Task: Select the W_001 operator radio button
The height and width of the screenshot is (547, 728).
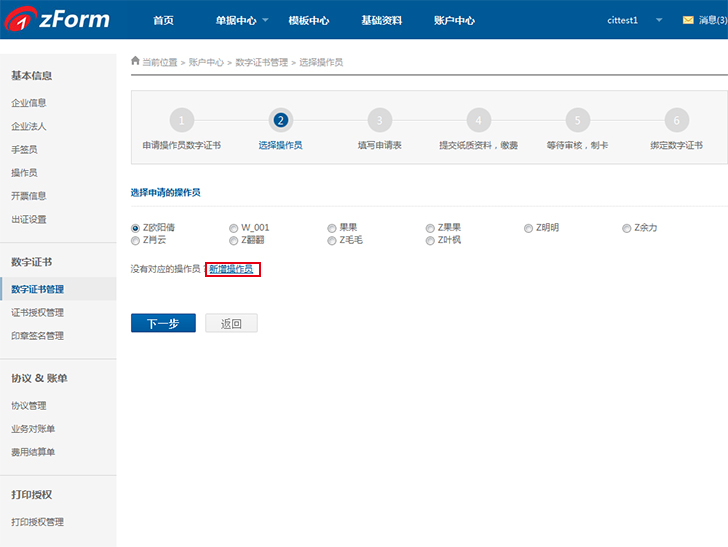Action: 234,228
